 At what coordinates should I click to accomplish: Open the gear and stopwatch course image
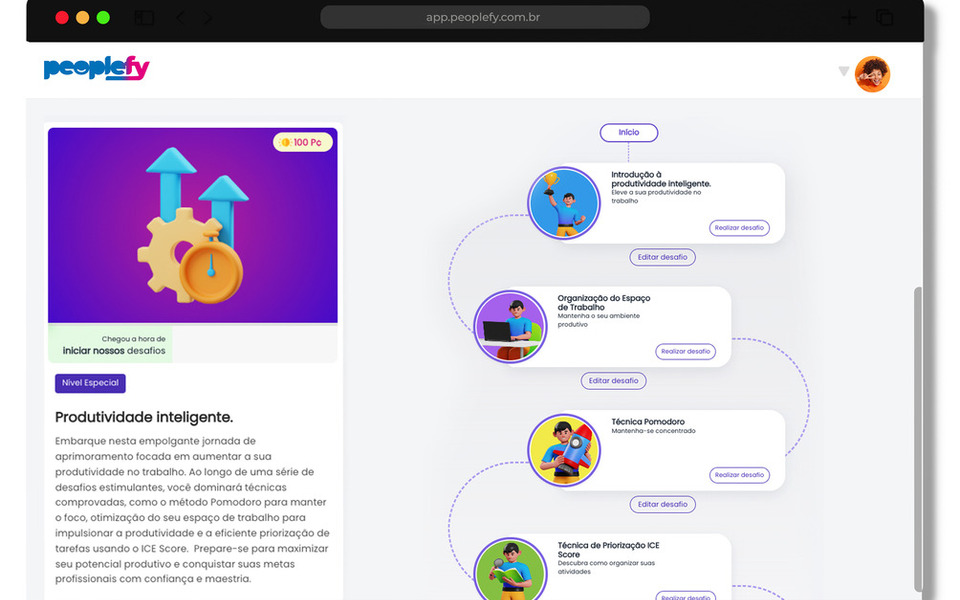[x=193, y=225]
